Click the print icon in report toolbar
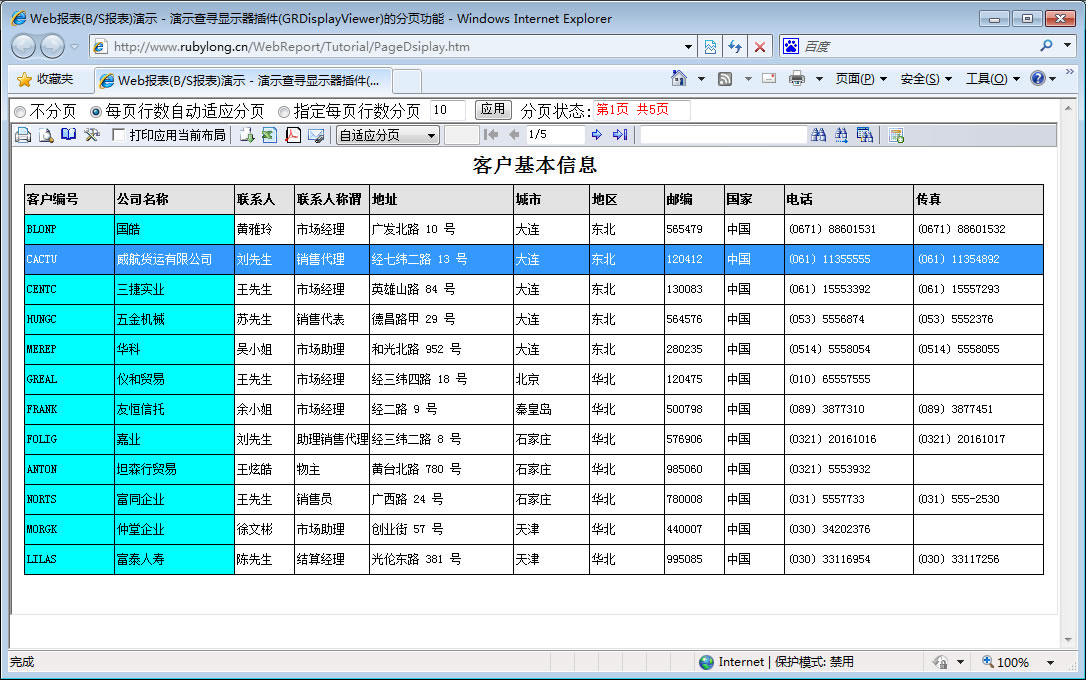This screenshot has height=680, width=1086. [x=23, y=135]
